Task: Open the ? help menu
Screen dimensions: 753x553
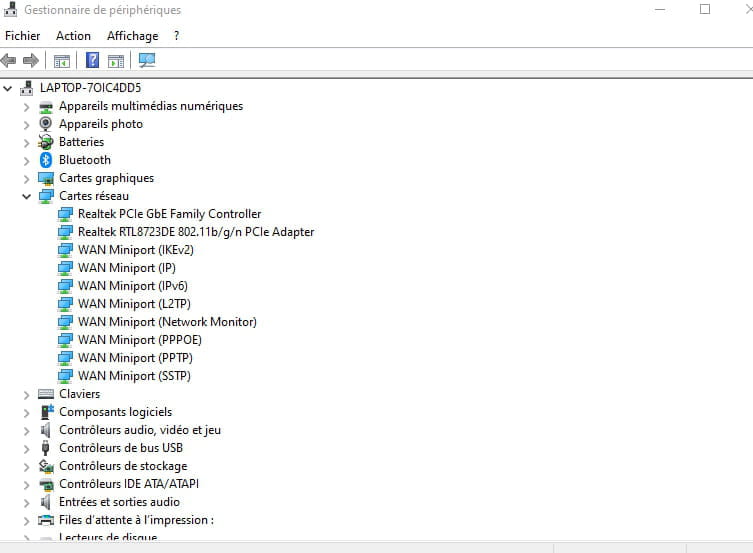Action: click(177, 36)
